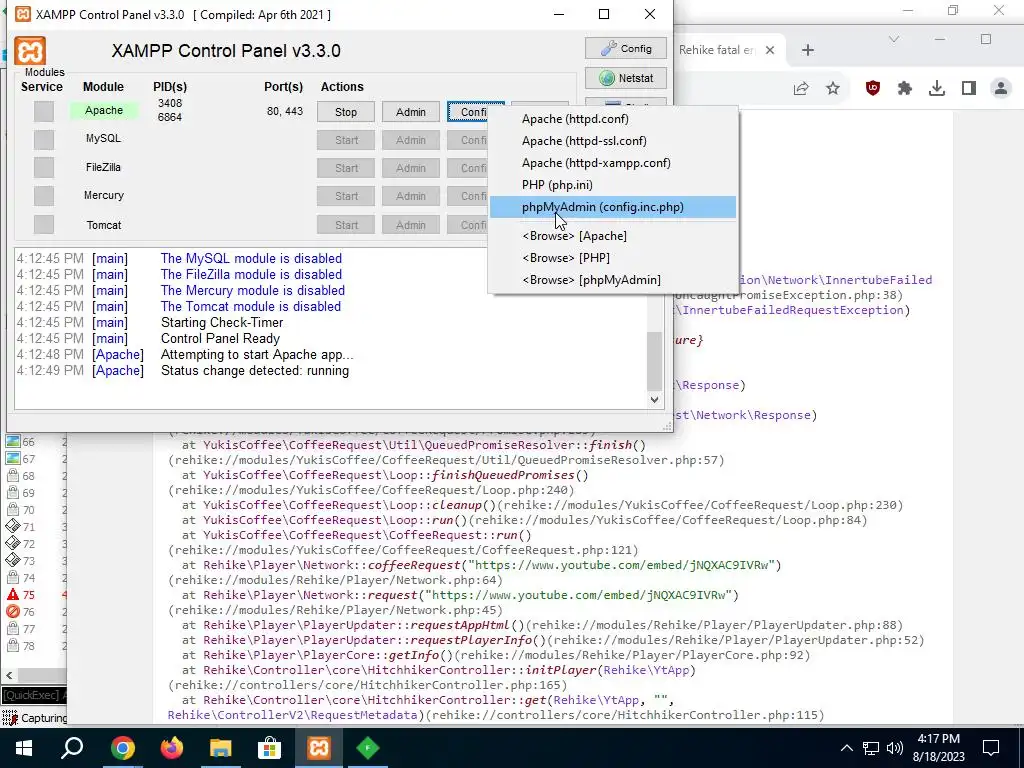Open Microsoft Store from the taskbar
1024x768 pixels.
pos(269,748)
